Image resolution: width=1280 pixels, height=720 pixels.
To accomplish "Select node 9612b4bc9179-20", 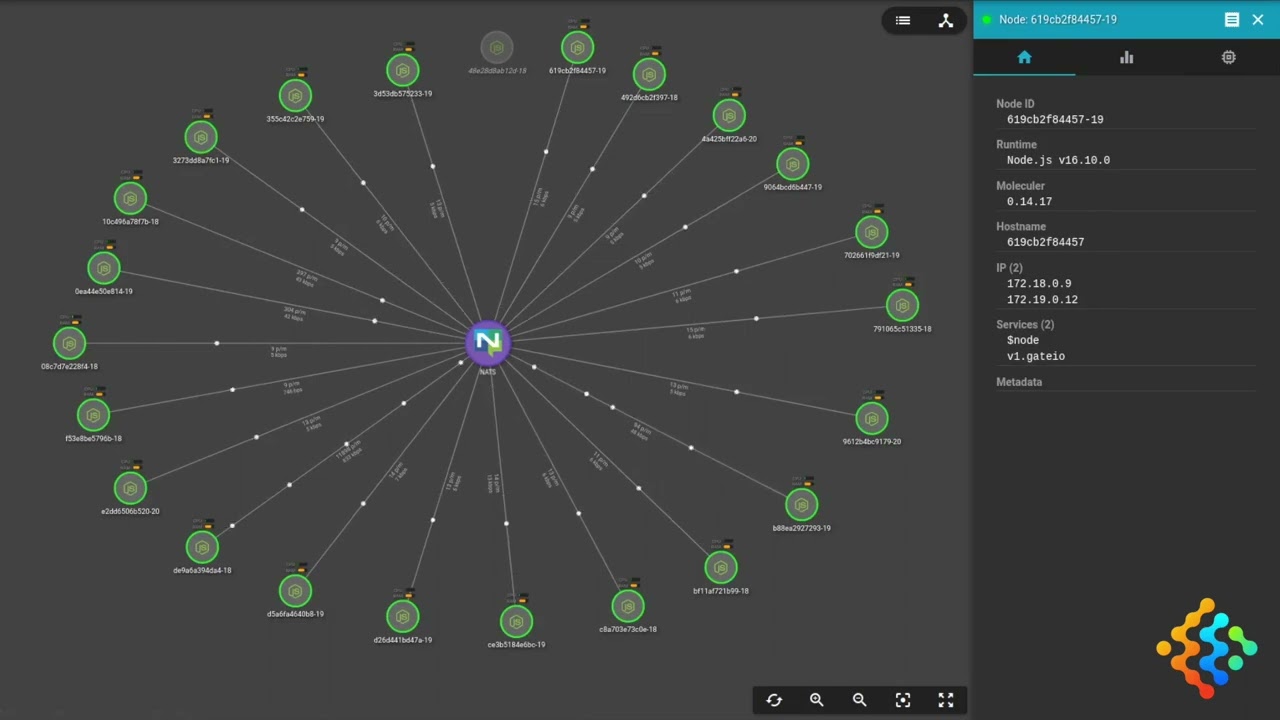I will pyautogui.click(x=872, y=418).
